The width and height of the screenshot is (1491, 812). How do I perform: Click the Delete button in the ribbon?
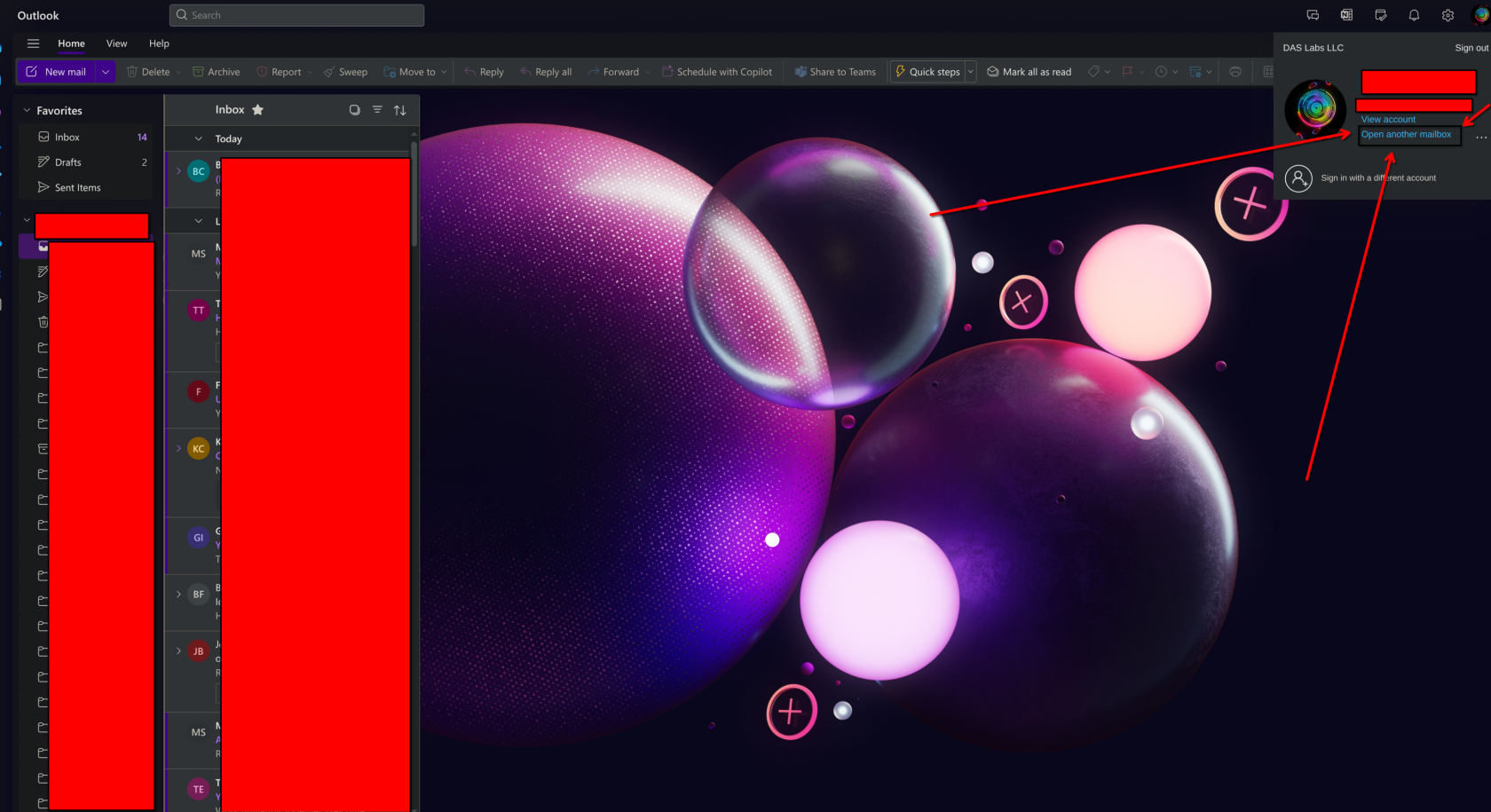click(149, 72)
